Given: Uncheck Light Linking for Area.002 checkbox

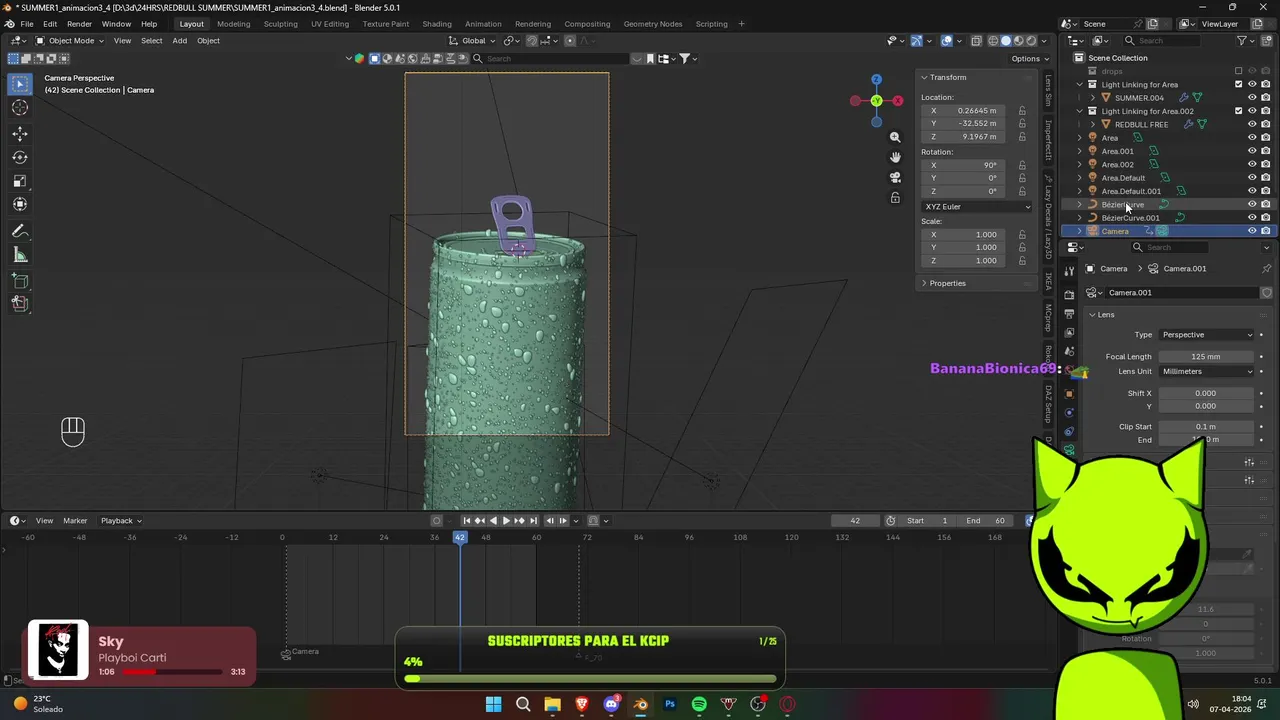Looking at the screenshot, I should tap(1239, 111).
